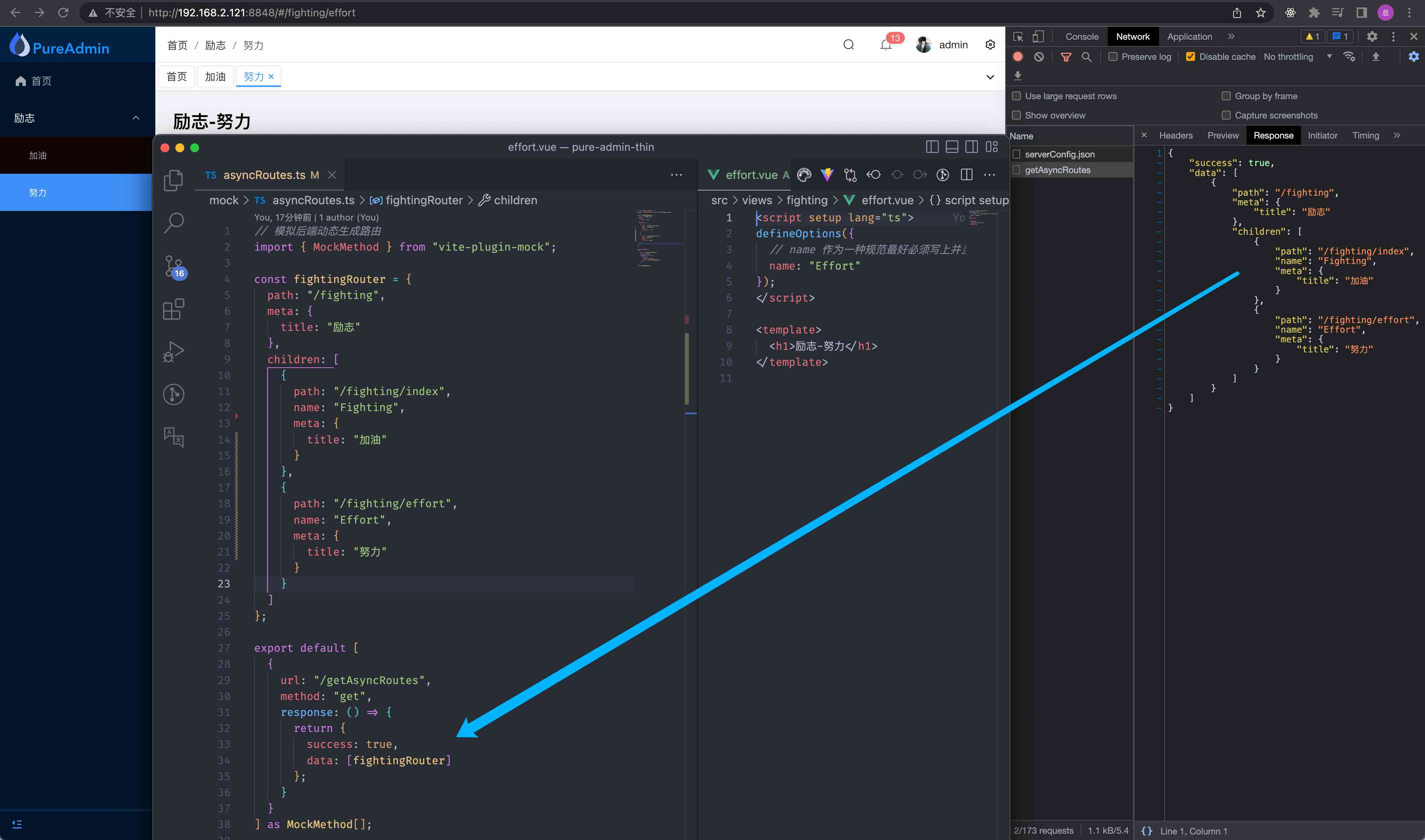
Task: Uncheck the Disable cache checkbox
Action: tap(1191, 56)
